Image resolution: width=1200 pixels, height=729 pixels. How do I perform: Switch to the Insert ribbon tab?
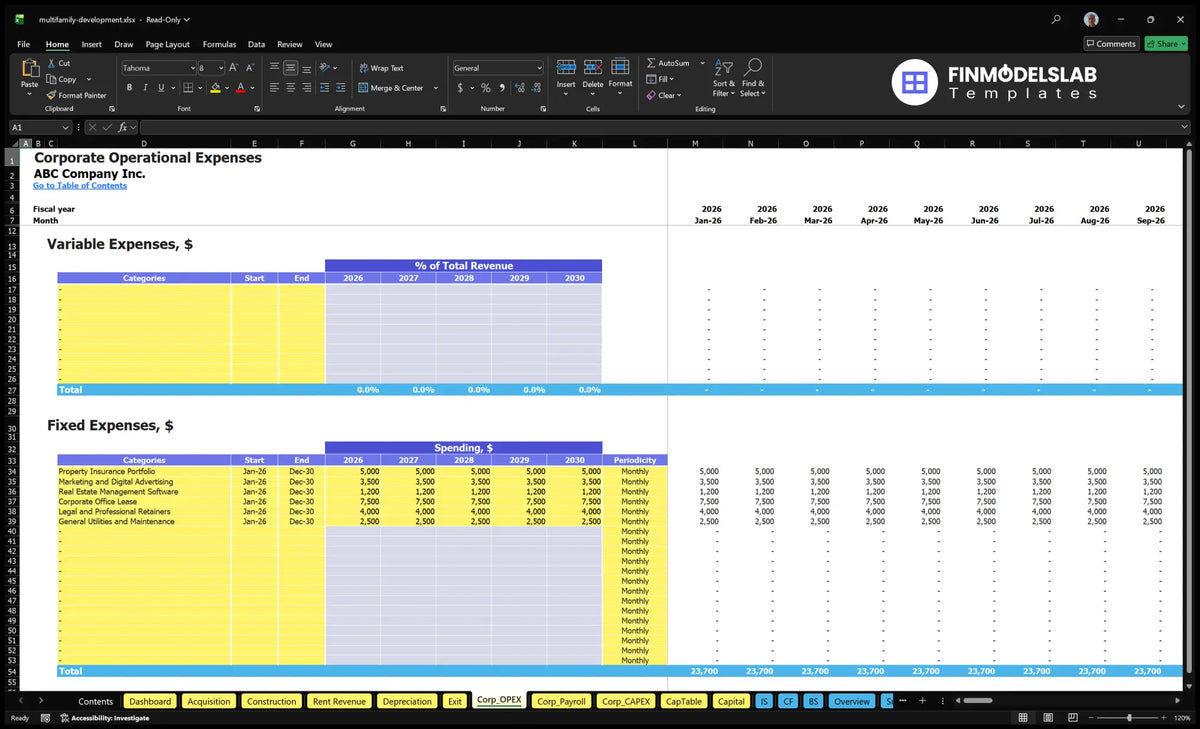[91, 44]
